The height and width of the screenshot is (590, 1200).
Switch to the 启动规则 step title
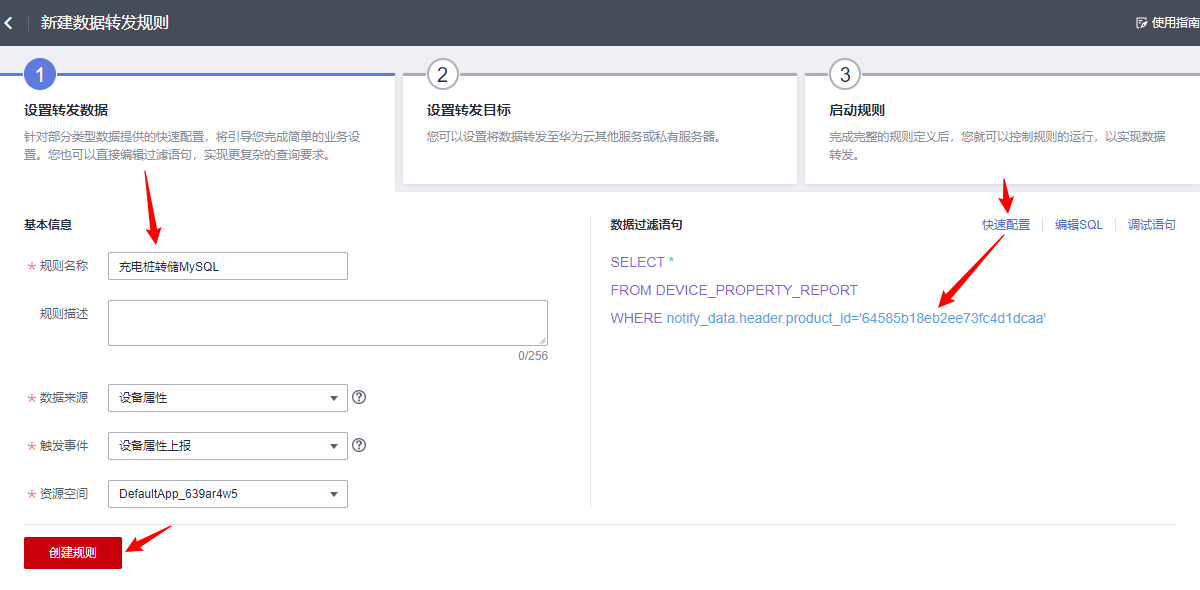[857, 110]
